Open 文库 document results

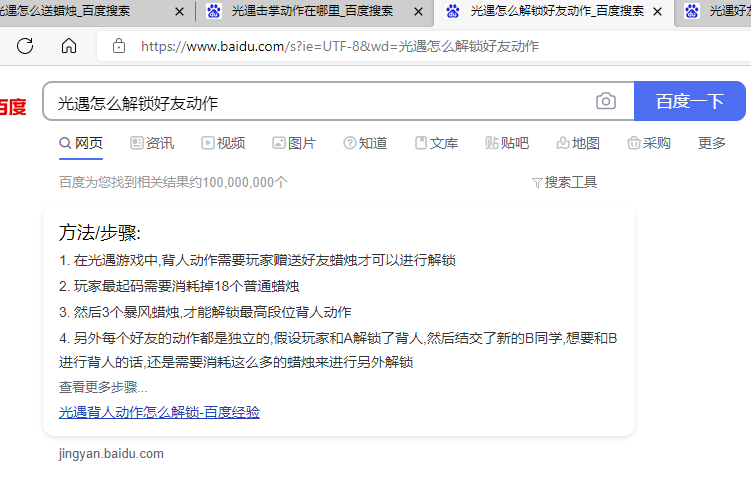coord(436,143)
